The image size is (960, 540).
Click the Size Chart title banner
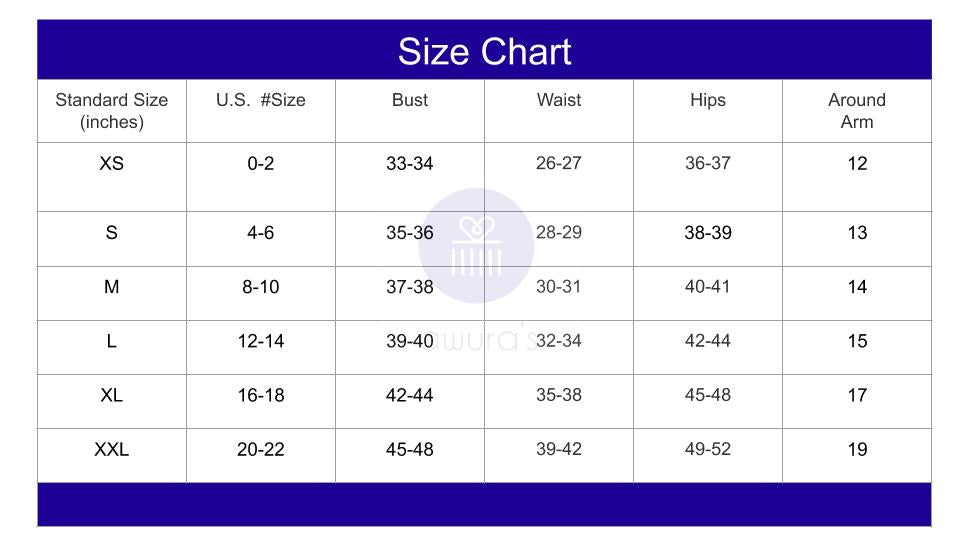[484, 51]
